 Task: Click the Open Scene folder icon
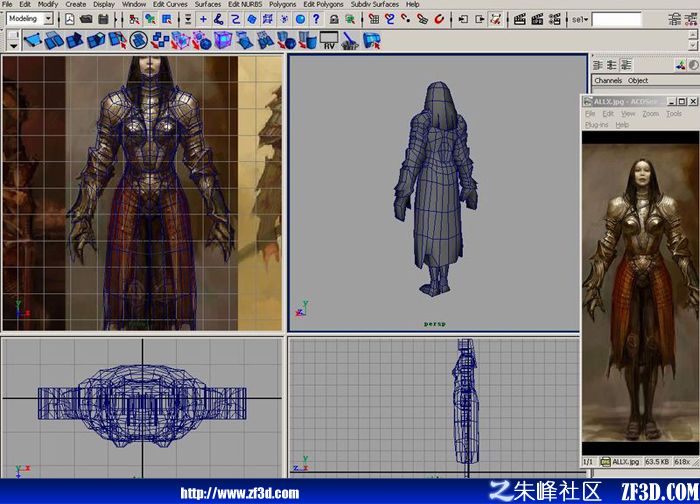click(86, 19)
